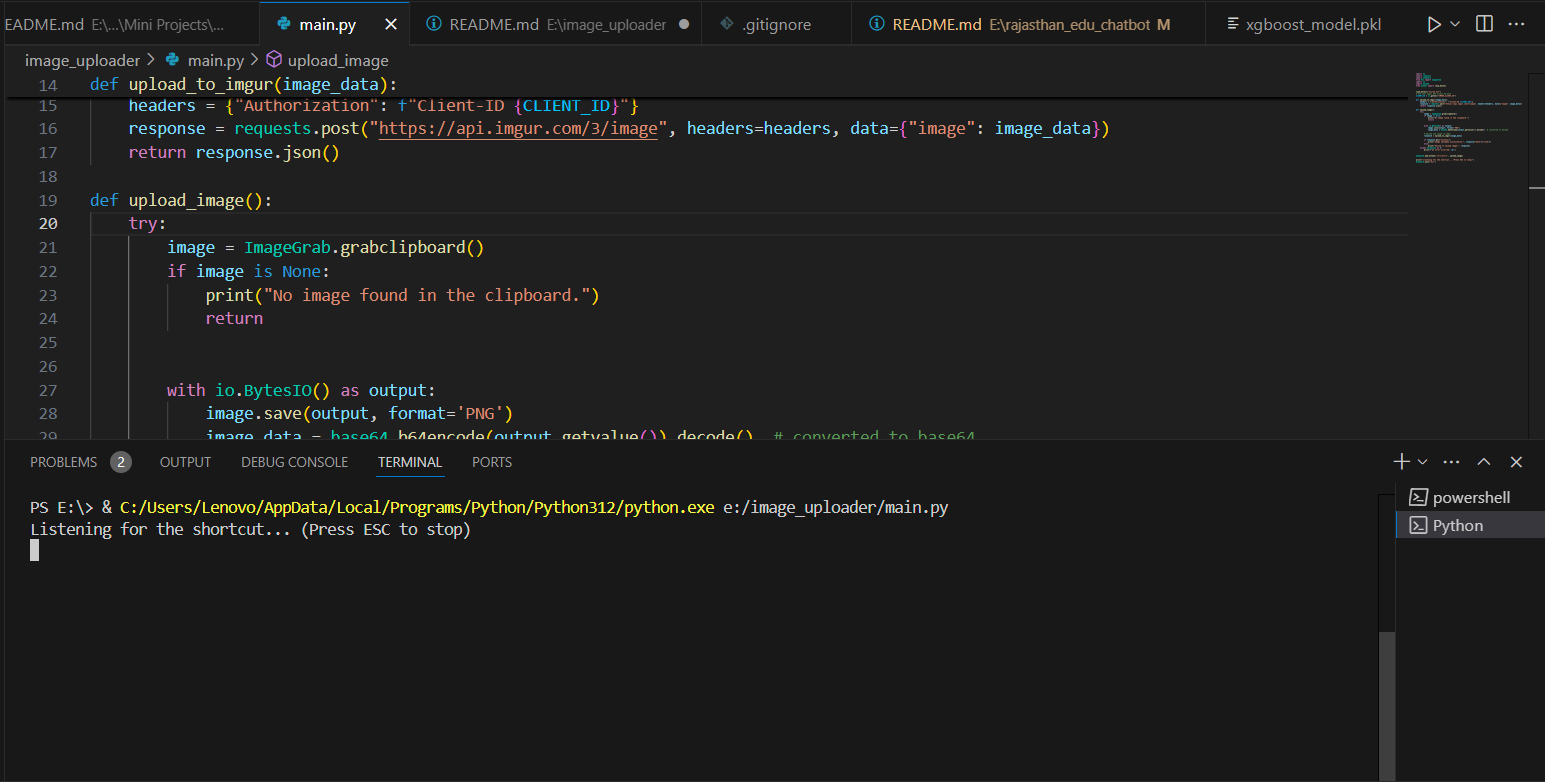
Task: Click "image.save(output, format='PNG')" line
Action: click(x=359, y=414)
